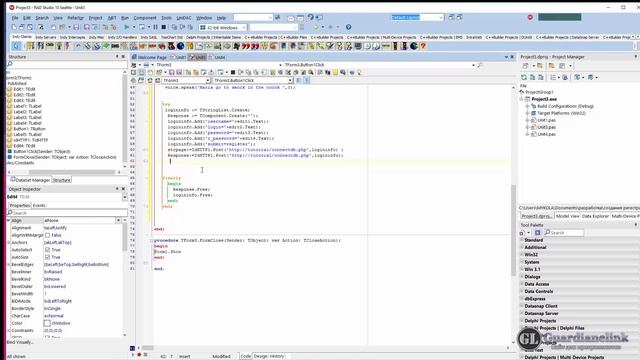Expand the BevelEdges property
This screenshot has width=640, height=360.
(9, 264)
